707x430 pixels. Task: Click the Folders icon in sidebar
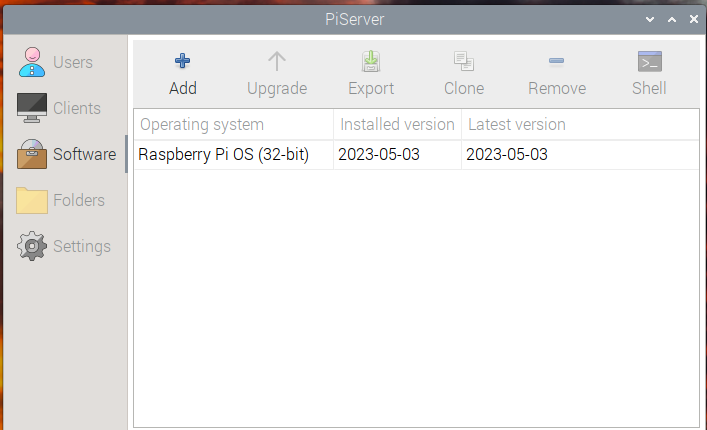click(32, 200)
